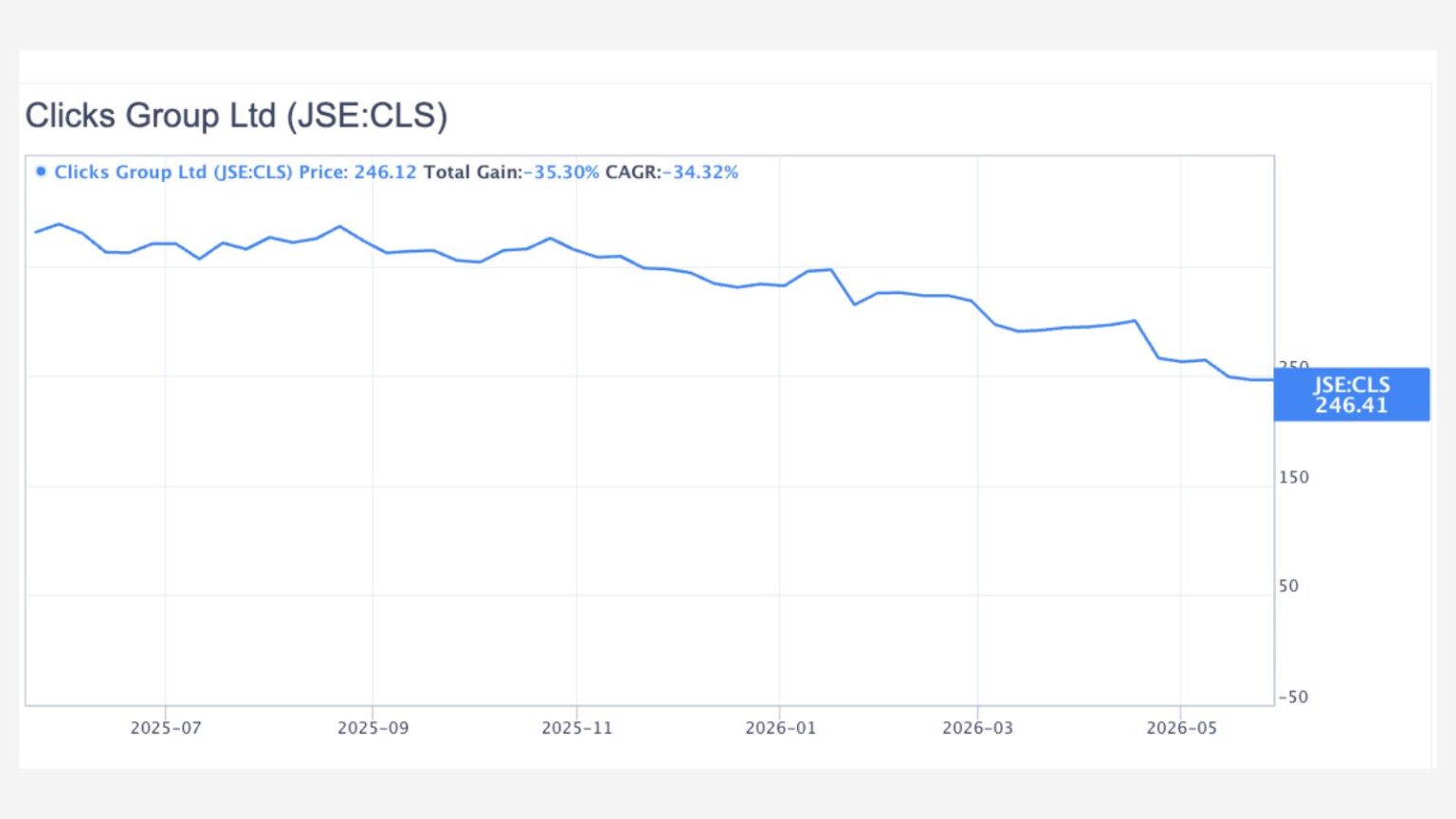Click the -50 y-axis value label
The height and width of the screenshot is (819, 1456).
(1293, 697)
